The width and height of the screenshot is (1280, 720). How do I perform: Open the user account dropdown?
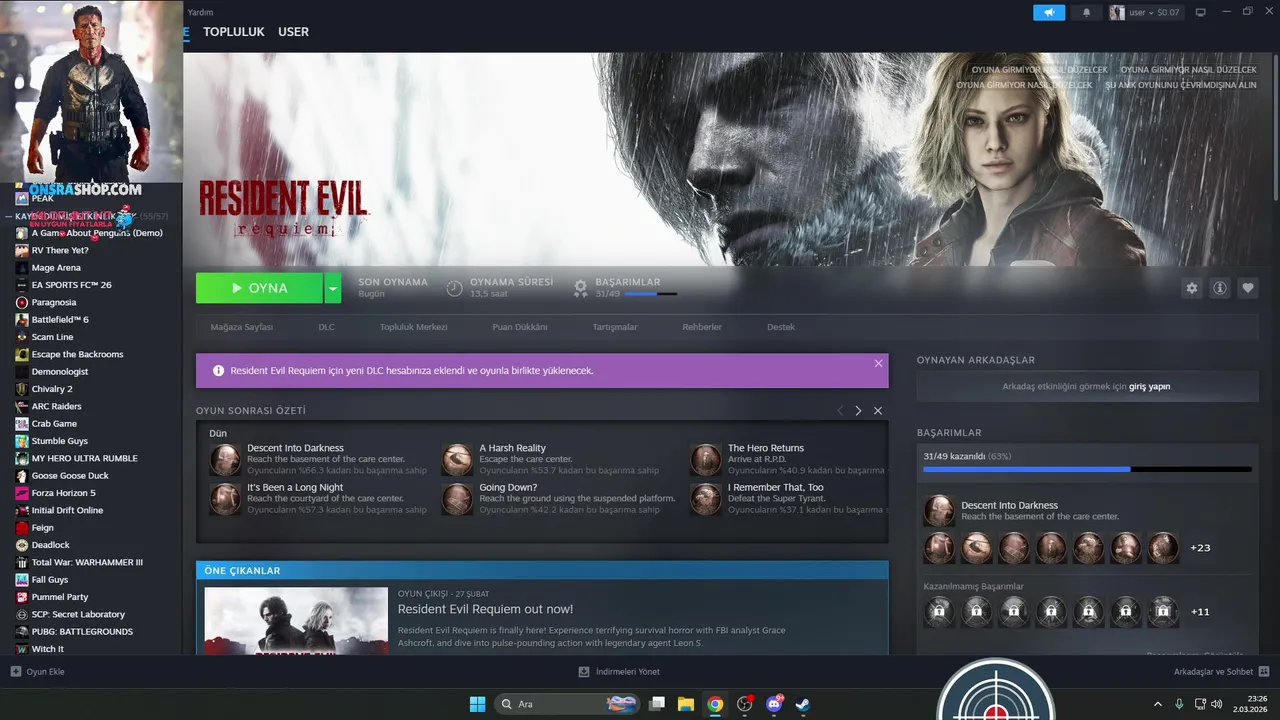(x=1146, y=13)
